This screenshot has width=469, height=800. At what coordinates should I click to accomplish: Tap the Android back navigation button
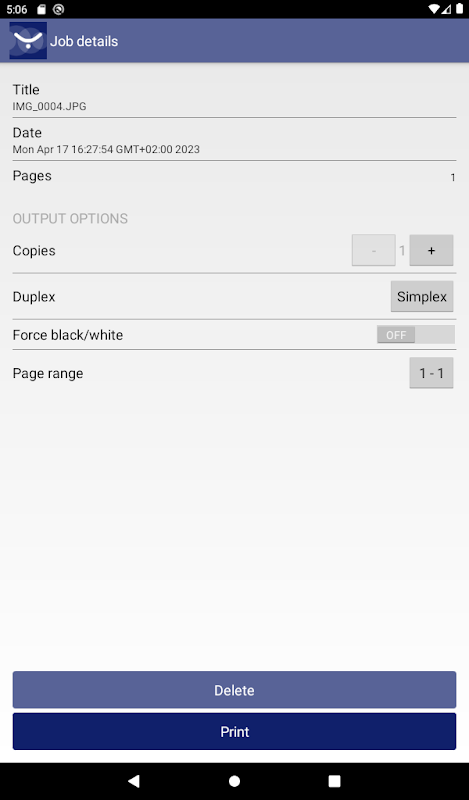[134, 781]
